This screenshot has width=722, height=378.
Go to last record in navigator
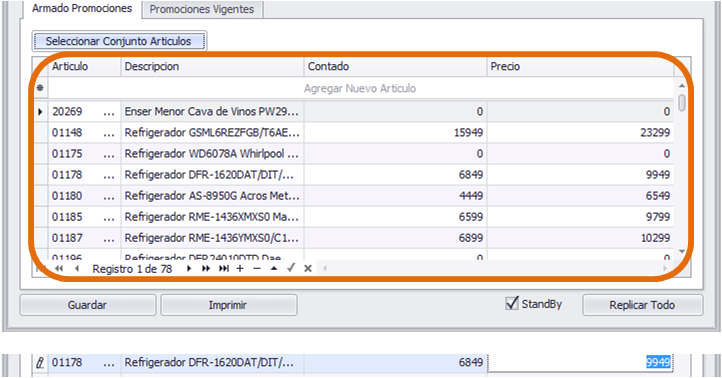223,268
